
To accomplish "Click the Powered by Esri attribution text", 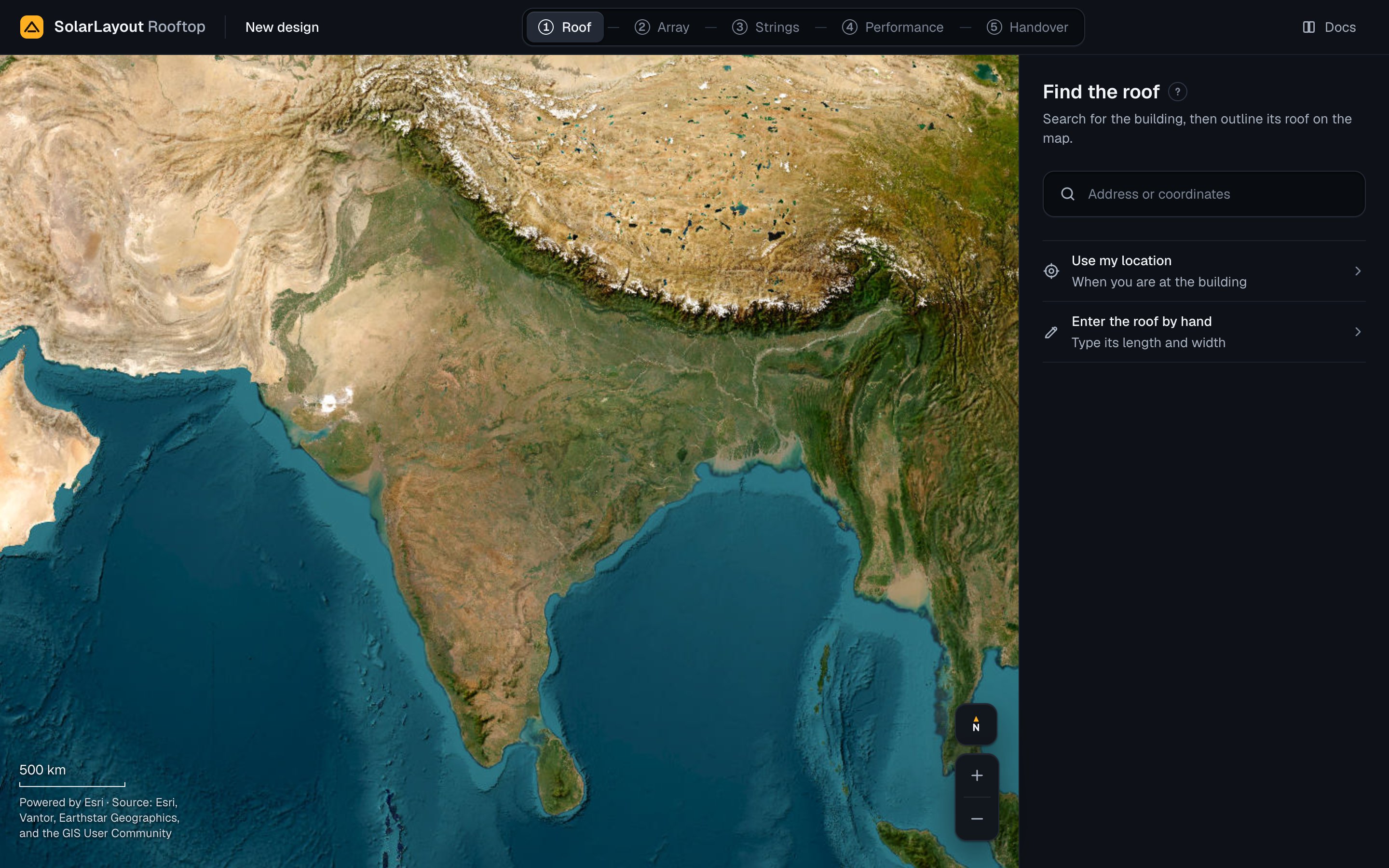I will click(99, 817).
